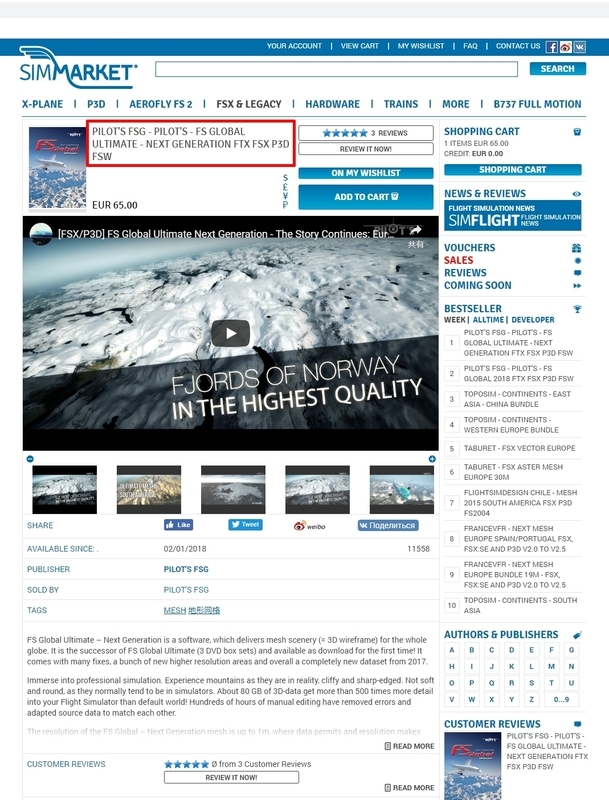Open the Weibo icon in the header

pyautogui.click(x=565, y=47)
